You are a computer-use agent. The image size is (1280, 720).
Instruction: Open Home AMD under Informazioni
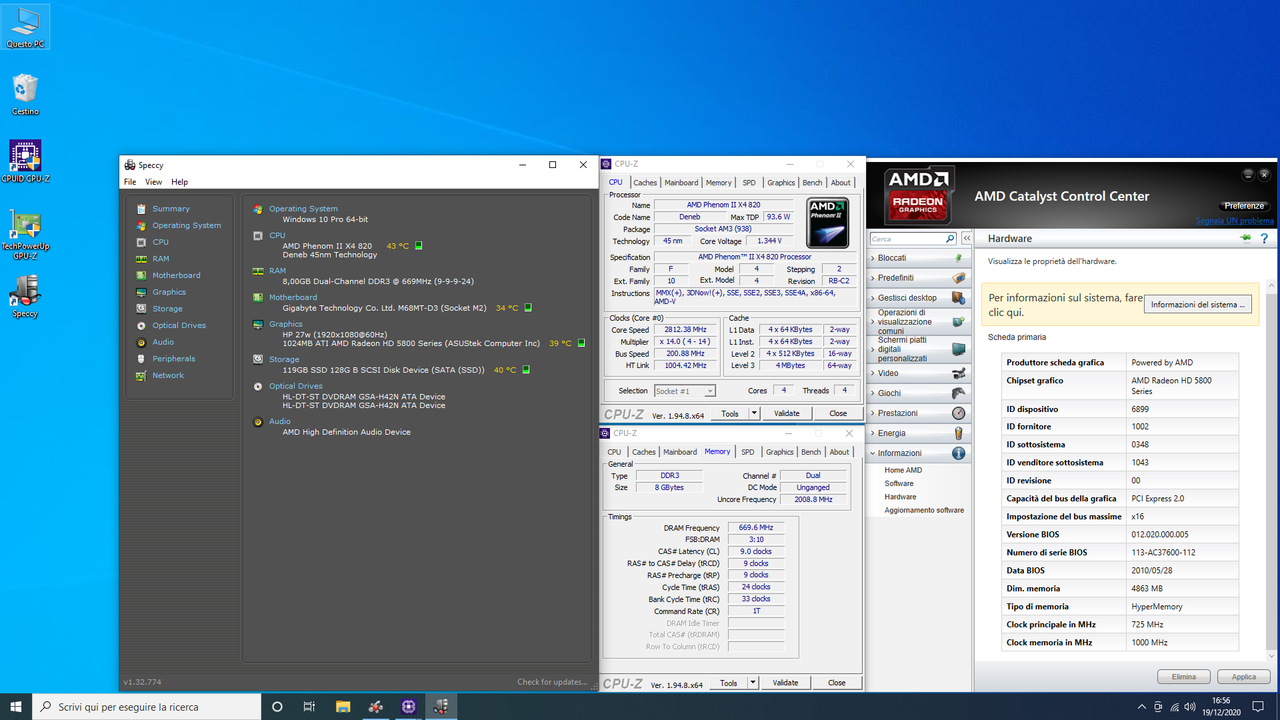point(903,470)
